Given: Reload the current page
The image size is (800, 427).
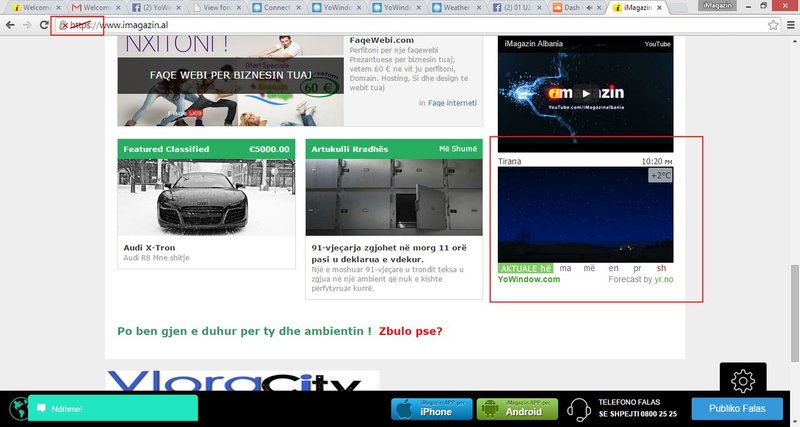Looking at the screenshot, I should [44, 25].
